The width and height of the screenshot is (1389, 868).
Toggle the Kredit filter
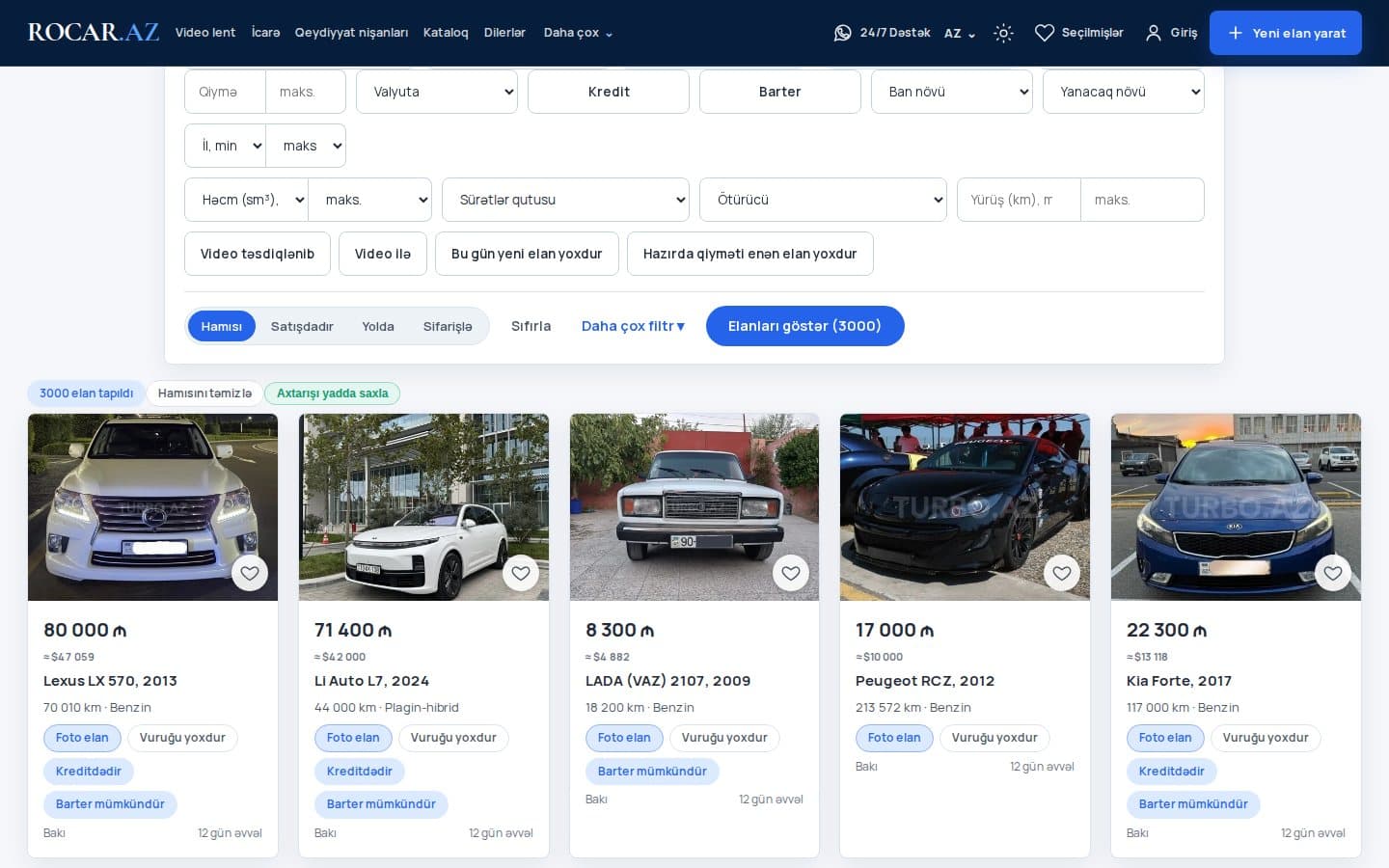(609, 92)
